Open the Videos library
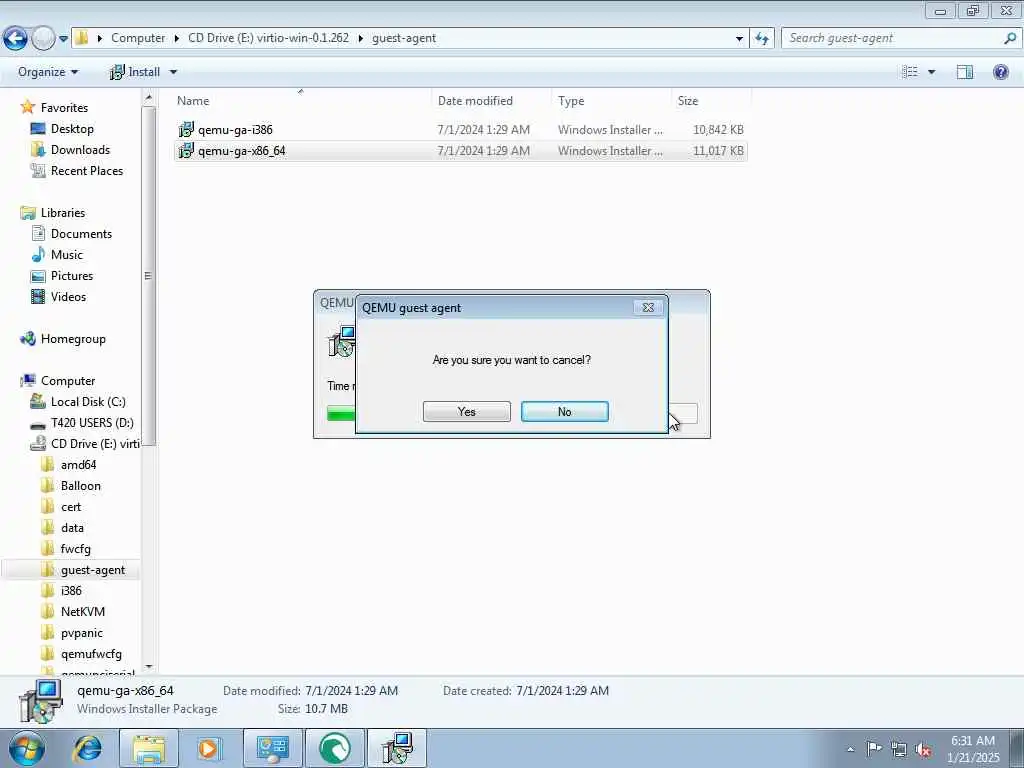The image size is (1024, 768). [x=68, y=296]
